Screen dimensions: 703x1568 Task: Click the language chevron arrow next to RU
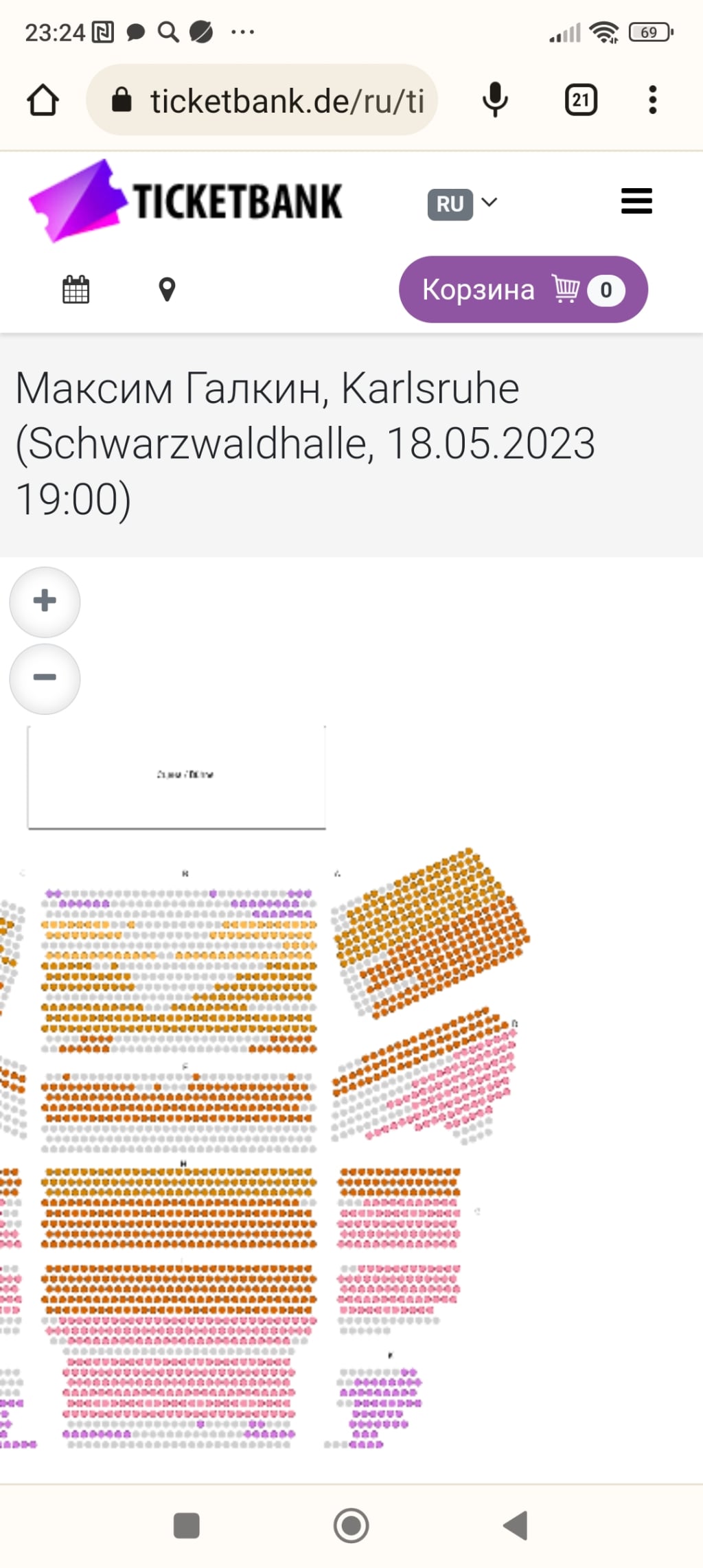[x=489, y=203]
